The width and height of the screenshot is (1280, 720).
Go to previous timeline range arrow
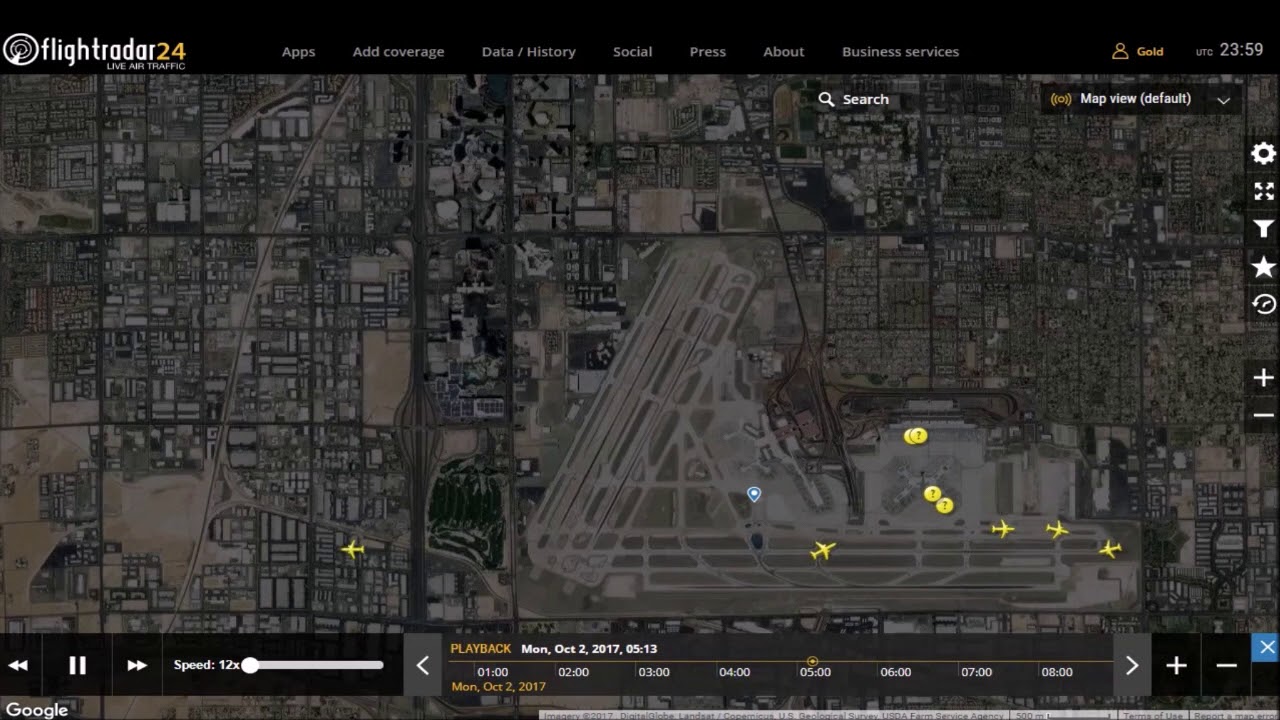click(x=423, y=665)
